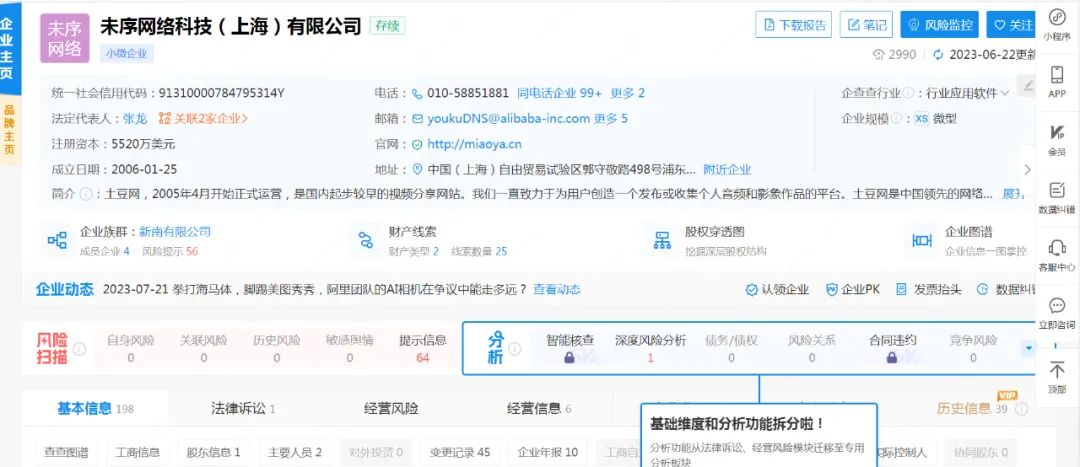Click the info icon next to 分析

pos(515,348)
